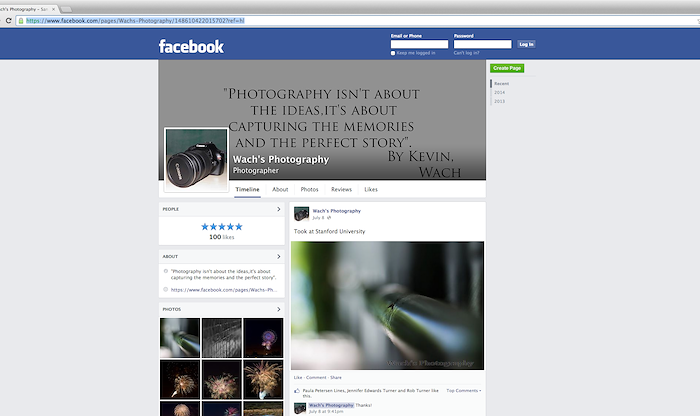Open the blurred railing photo thumbnail
The image size is (700, 416).
[x=180, y=338]
